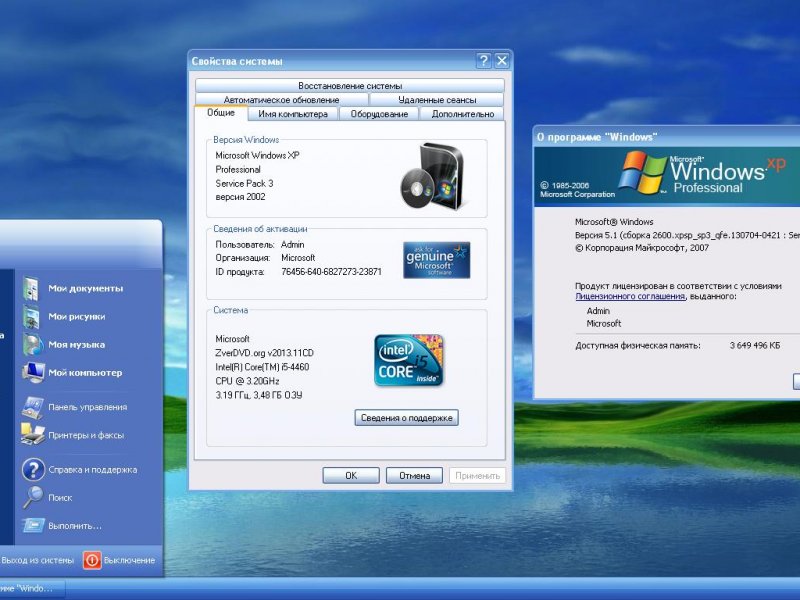This screenshot has width=800, height=600.
Task: Click the Поиск label in Start menu
Action: (x=60, y=497)
